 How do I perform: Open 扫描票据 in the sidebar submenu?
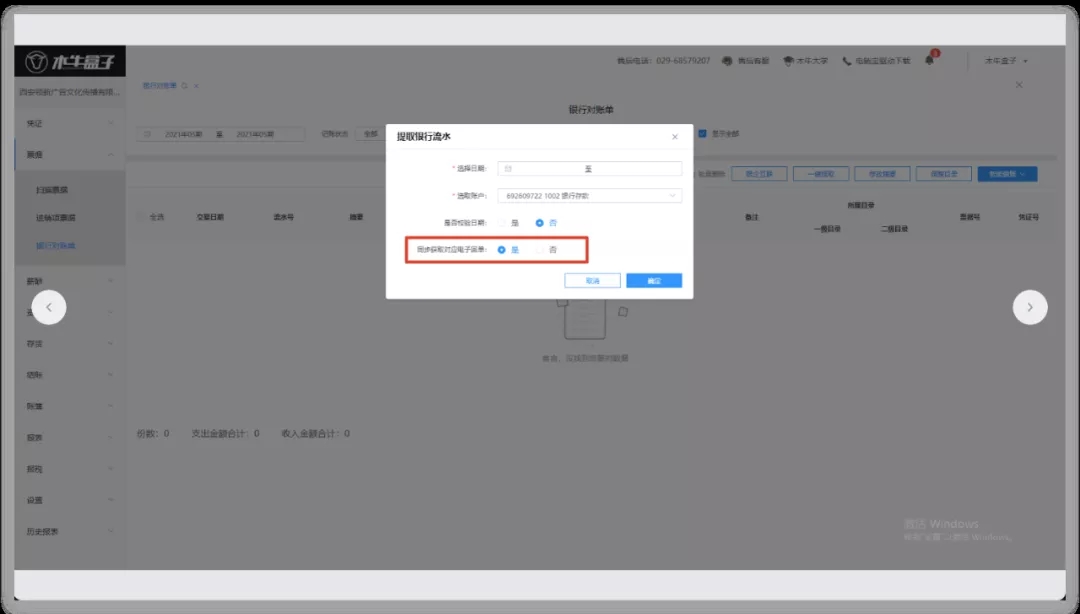point(52,190)
